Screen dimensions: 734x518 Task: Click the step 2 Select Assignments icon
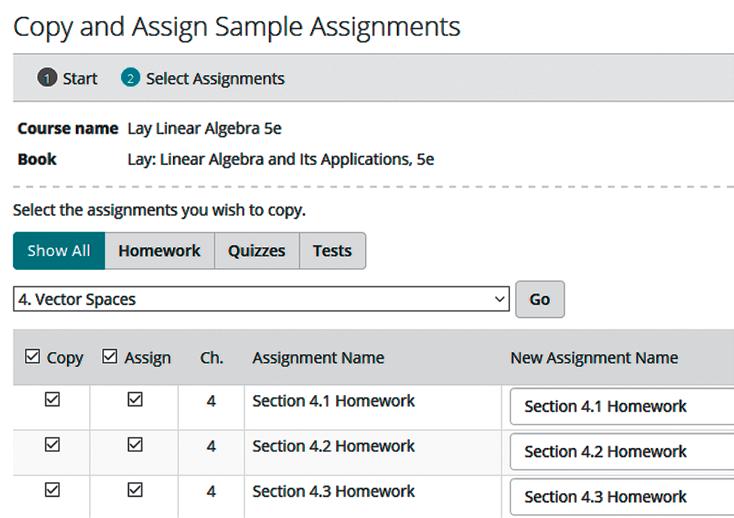pos(130,79)
